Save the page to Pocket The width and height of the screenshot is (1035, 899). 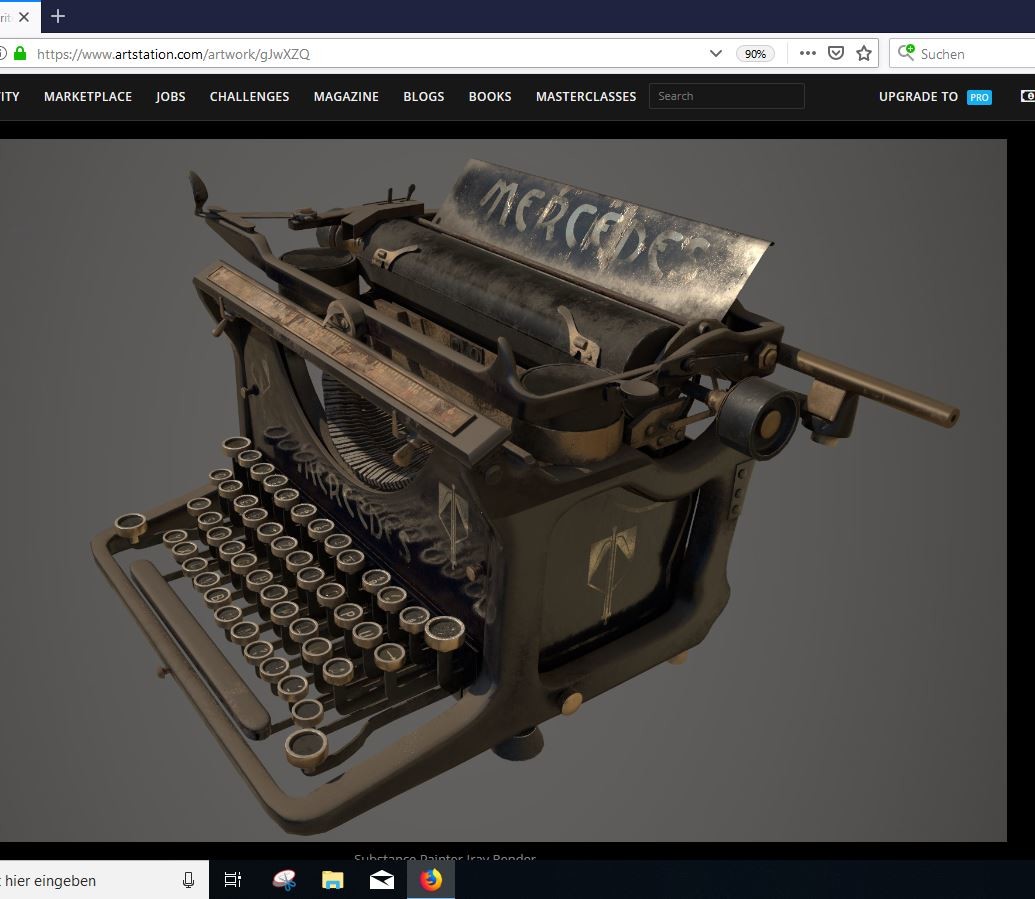[835, 53]
